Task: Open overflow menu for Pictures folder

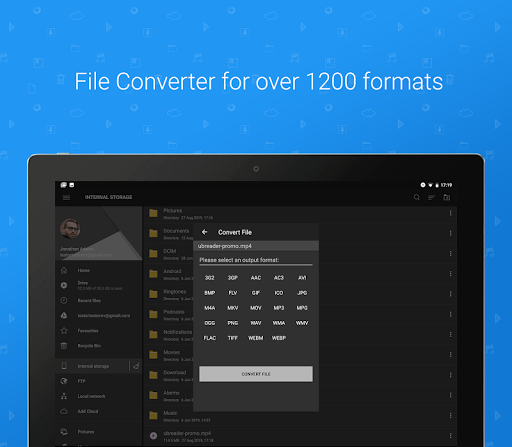Action: (x=450, y=213)
